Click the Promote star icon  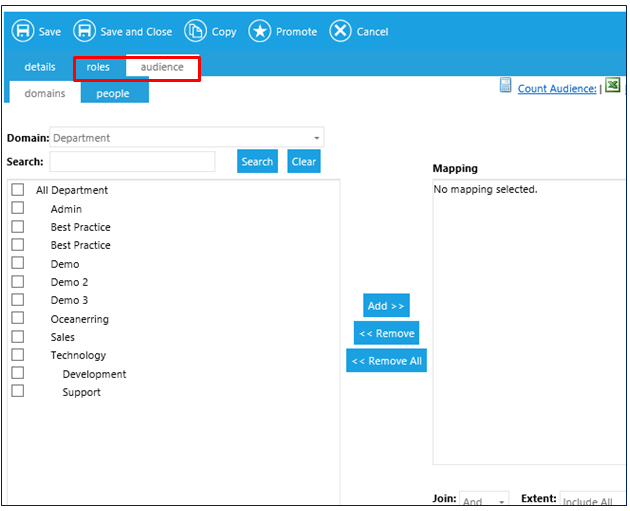[260, 31]
